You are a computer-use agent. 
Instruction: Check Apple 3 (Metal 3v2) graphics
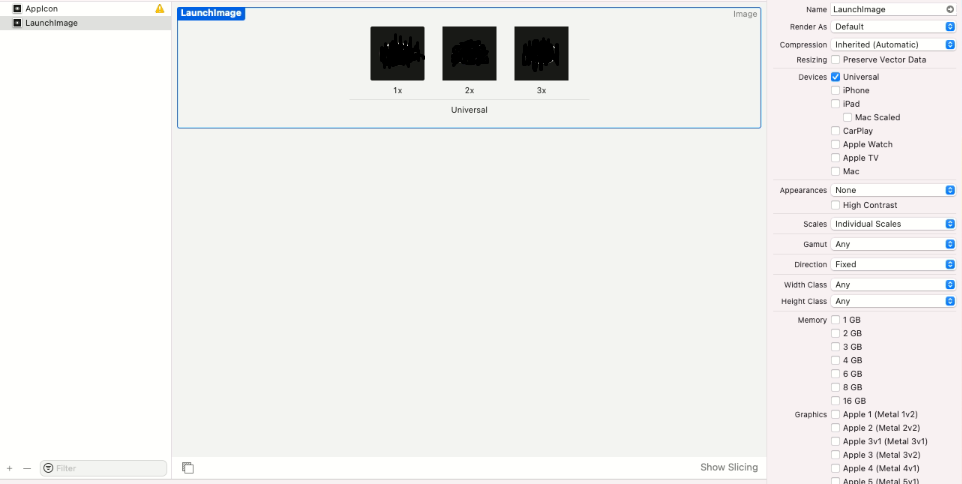[x=836, y=455]
